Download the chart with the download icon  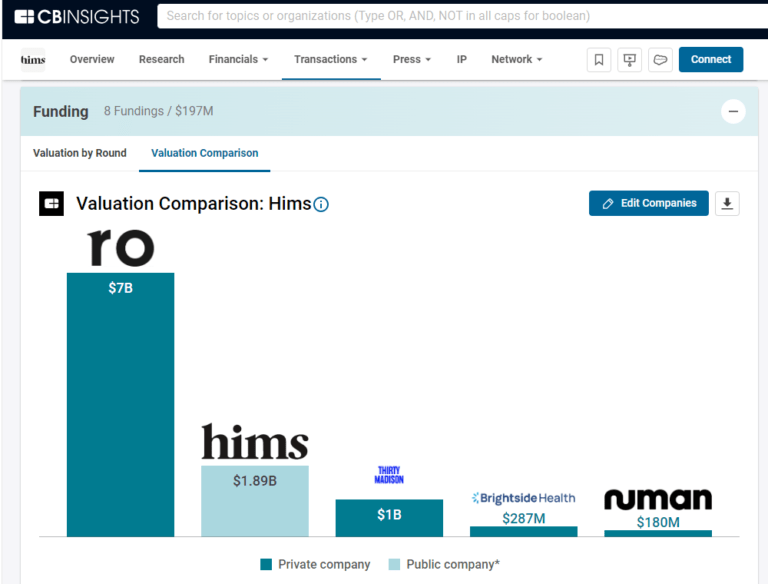pos(727,203)
